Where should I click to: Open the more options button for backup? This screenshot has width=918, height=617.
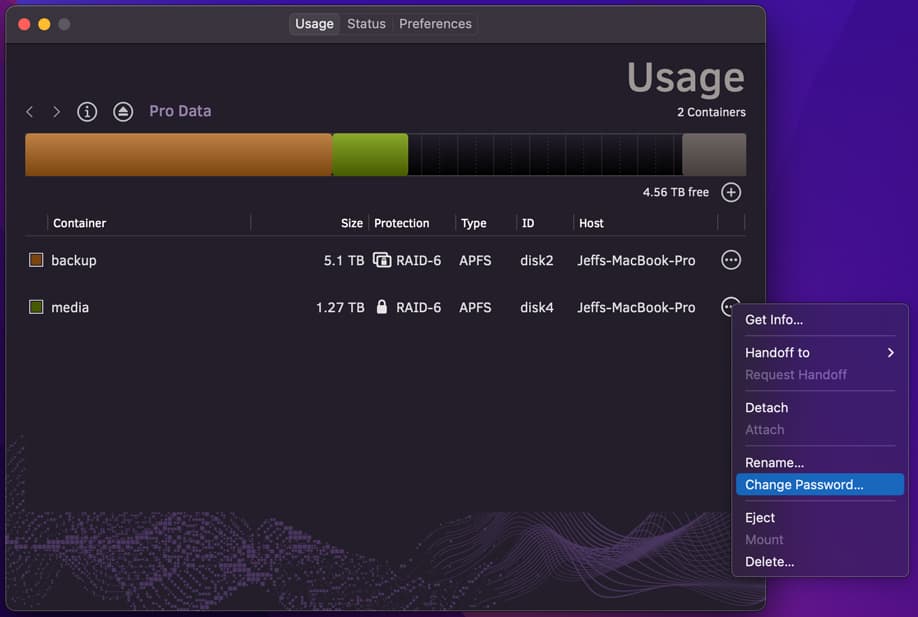731,260
